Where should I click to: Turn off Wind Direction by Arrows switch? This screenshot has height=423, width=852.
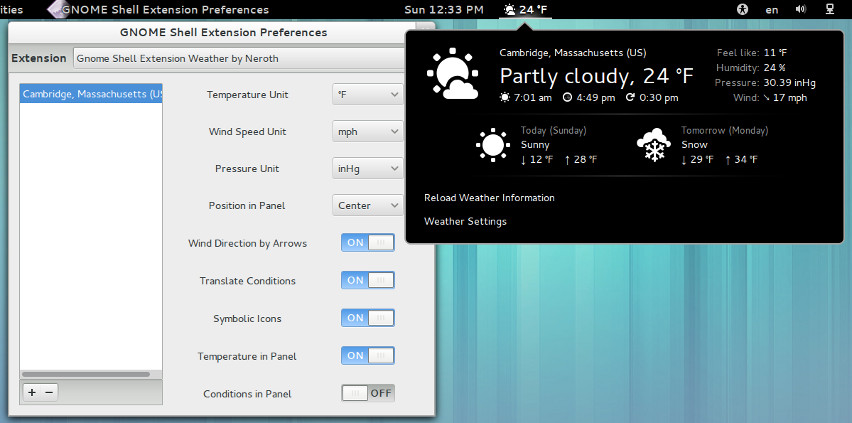pos(368,243)
